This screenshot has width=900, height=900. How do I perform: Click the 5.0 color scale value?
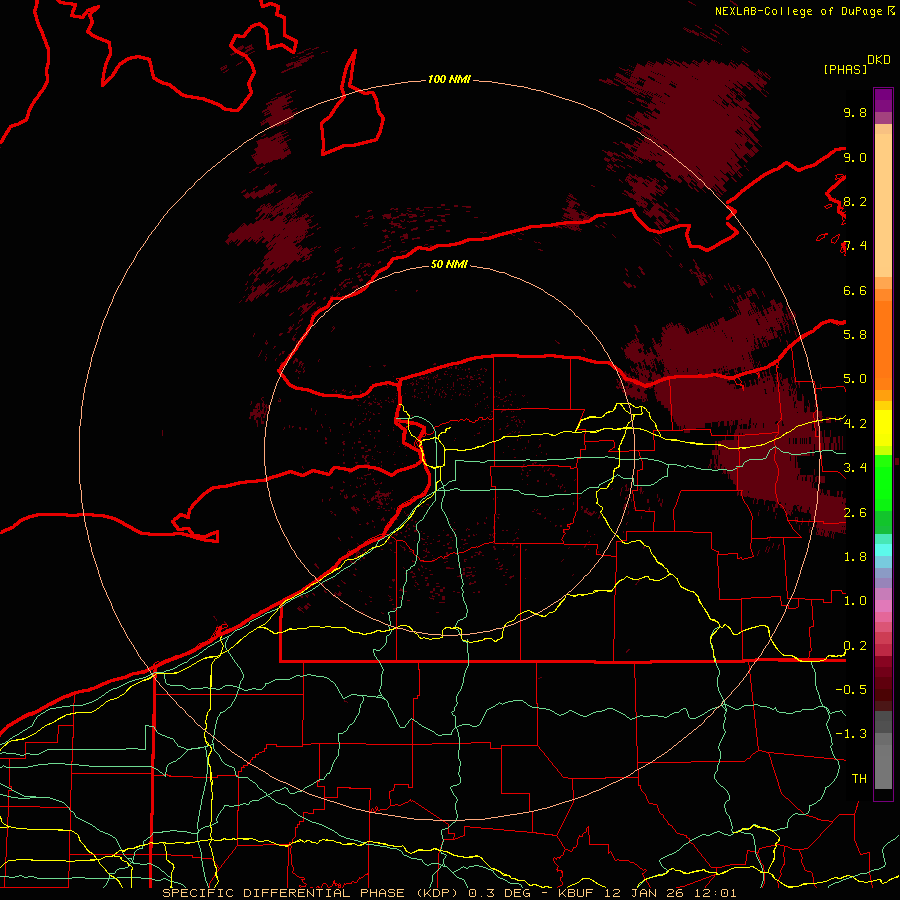[x=855, y=379]
